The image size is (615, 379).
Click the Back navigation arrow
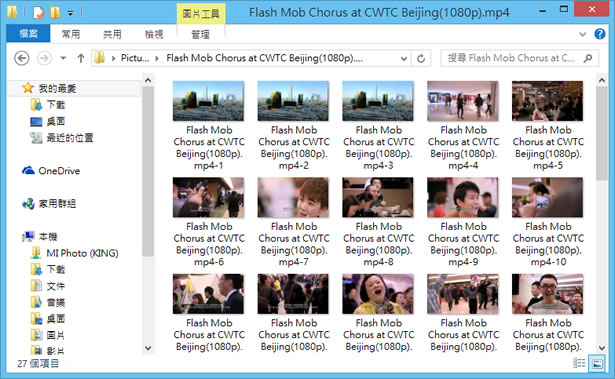[22, 58]
